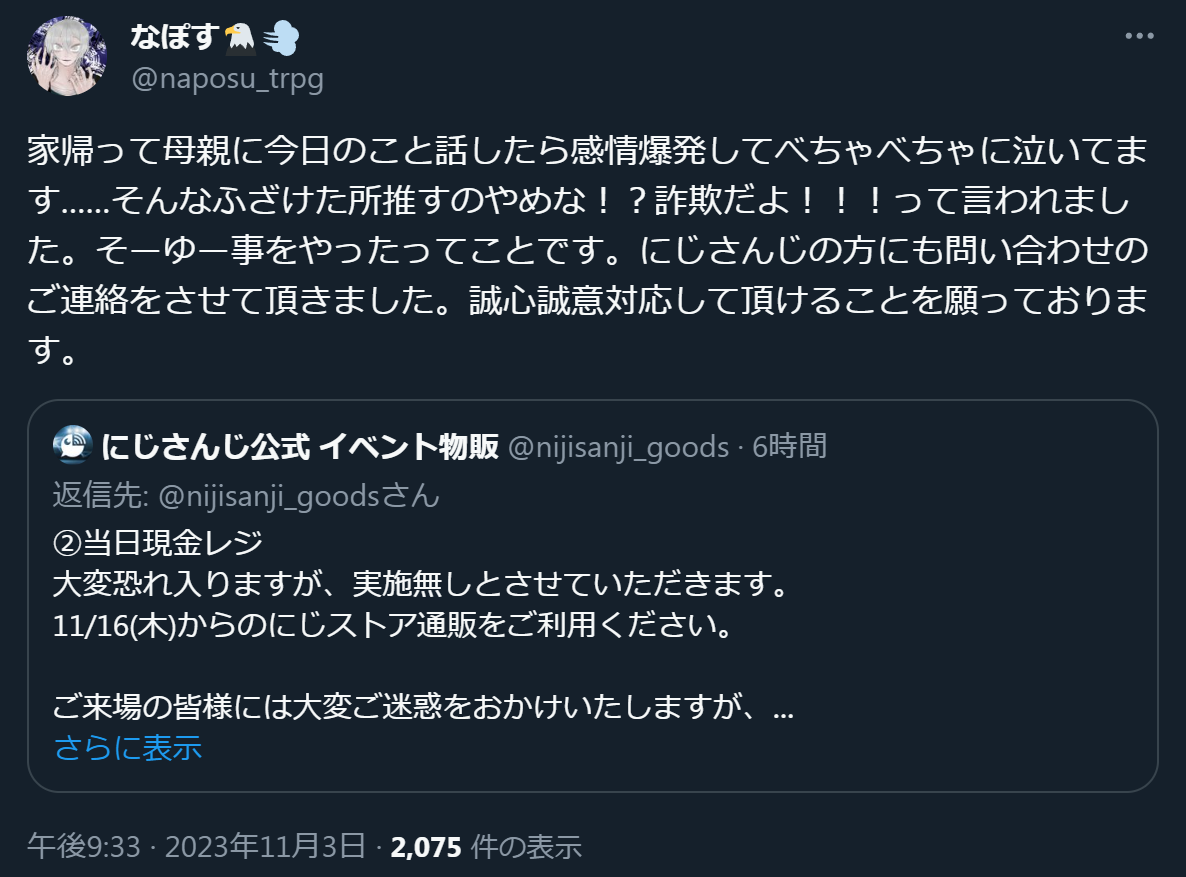Click the 2023年11月3日 post date
The height and width of the screenshot is (877, 1186).
pyautogui.click(x=264, y=848)
